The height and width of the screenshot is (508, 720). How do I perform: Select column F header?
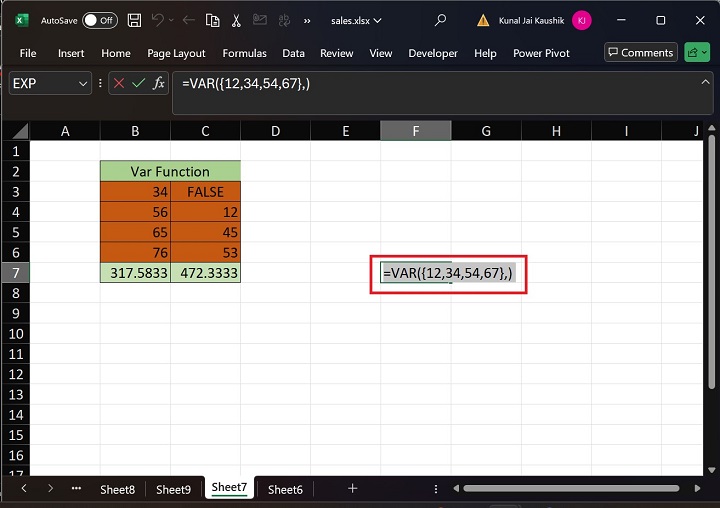coord(416,131)
